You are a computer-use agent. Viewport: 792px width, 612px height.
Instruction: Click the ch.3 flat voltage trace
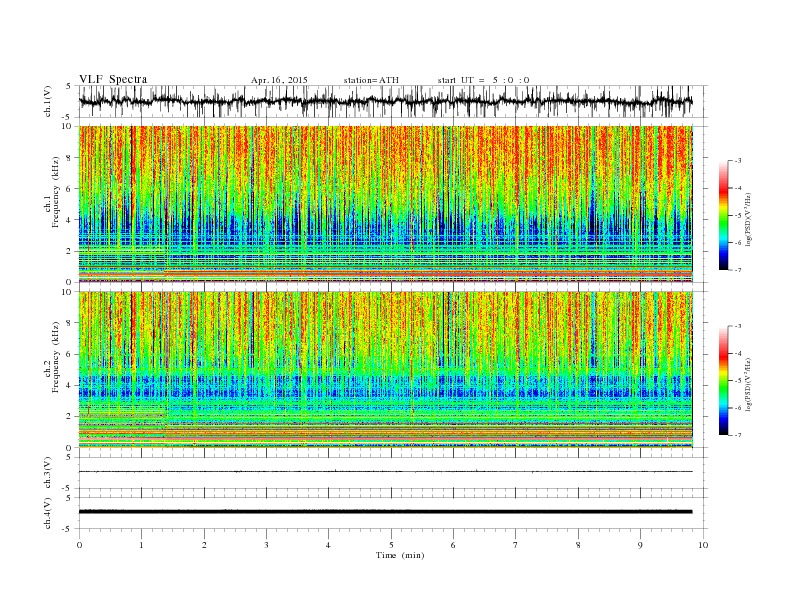coord(386,472)
